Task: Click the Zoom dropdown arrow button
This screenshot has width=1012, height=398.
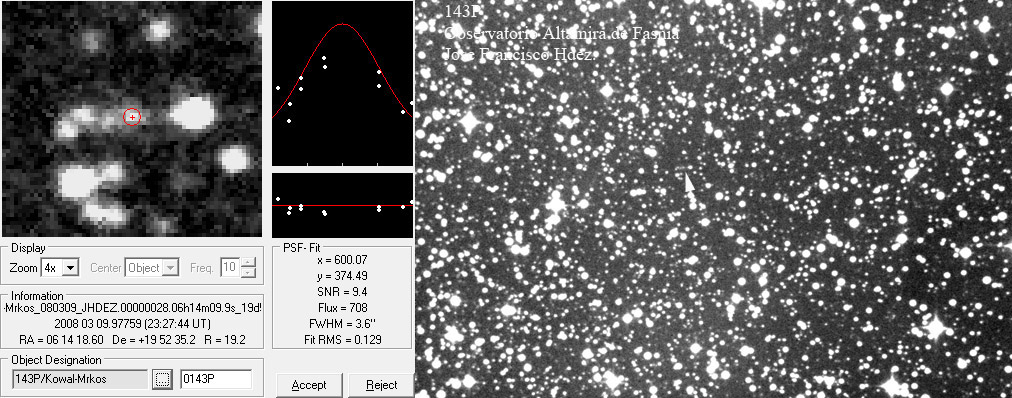Action: click(72, 267)
